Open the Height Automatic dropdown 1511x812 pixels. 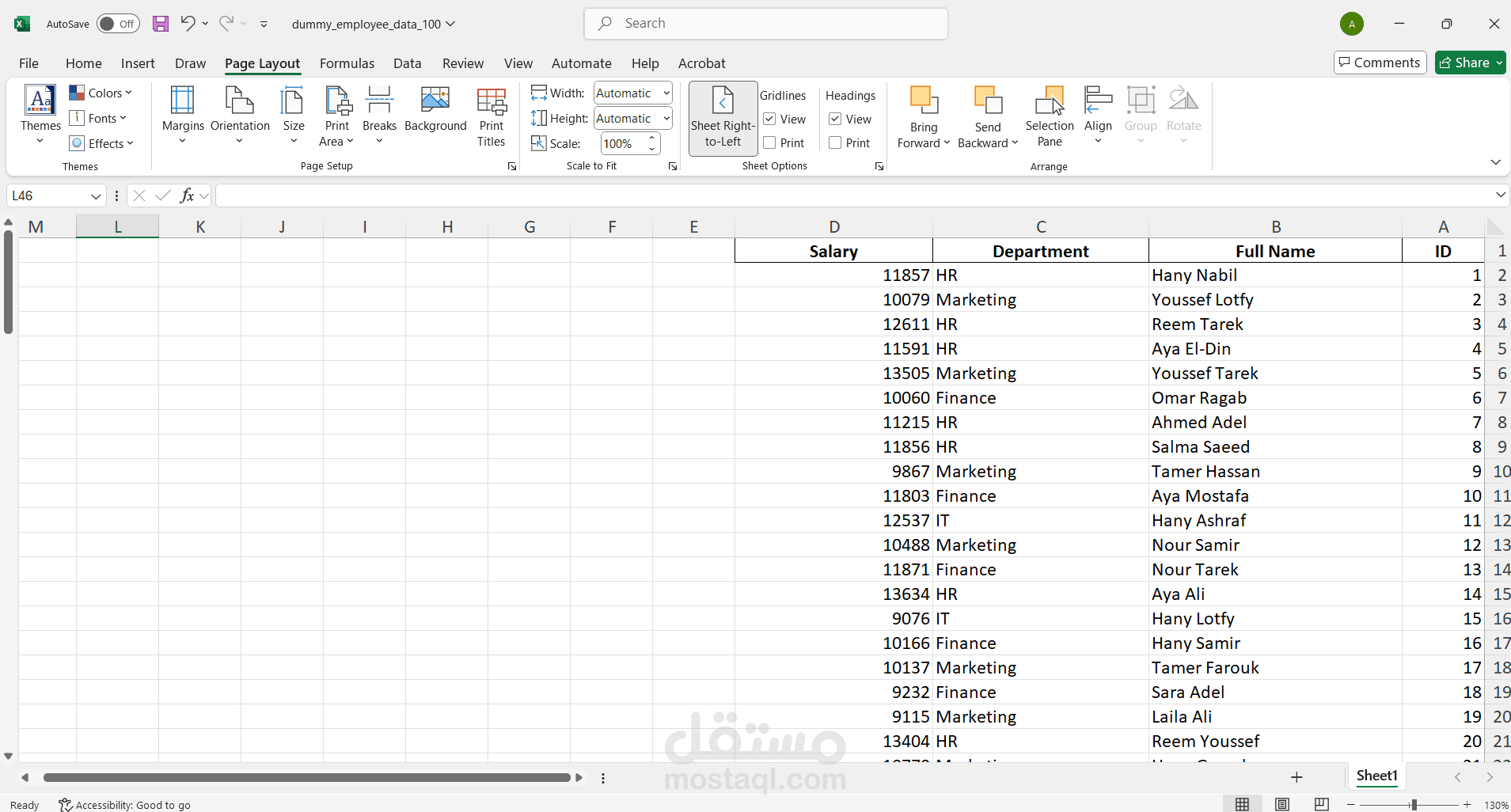click(666, 119)
